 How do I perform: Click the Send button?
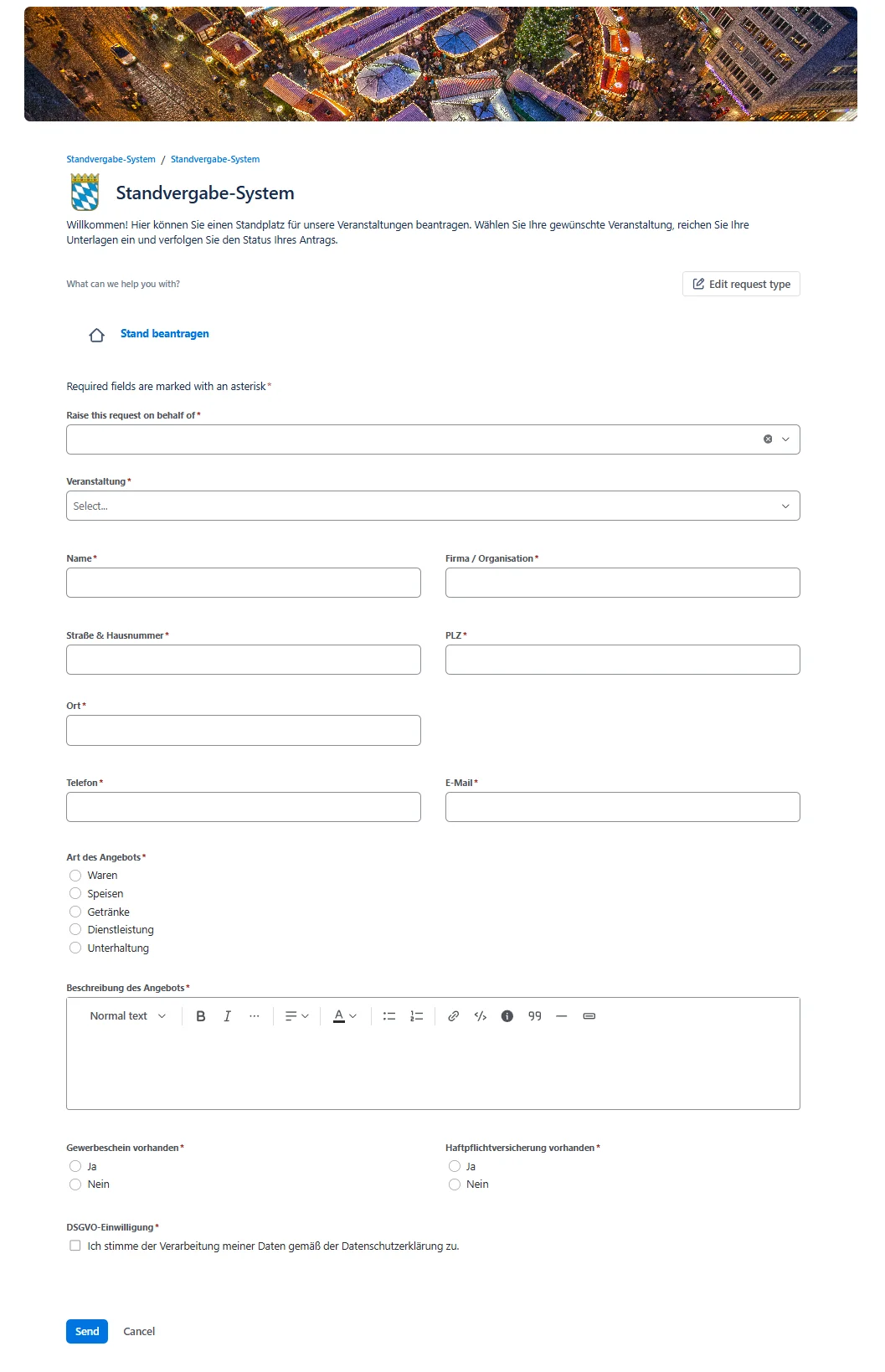tap(87, 1331)
